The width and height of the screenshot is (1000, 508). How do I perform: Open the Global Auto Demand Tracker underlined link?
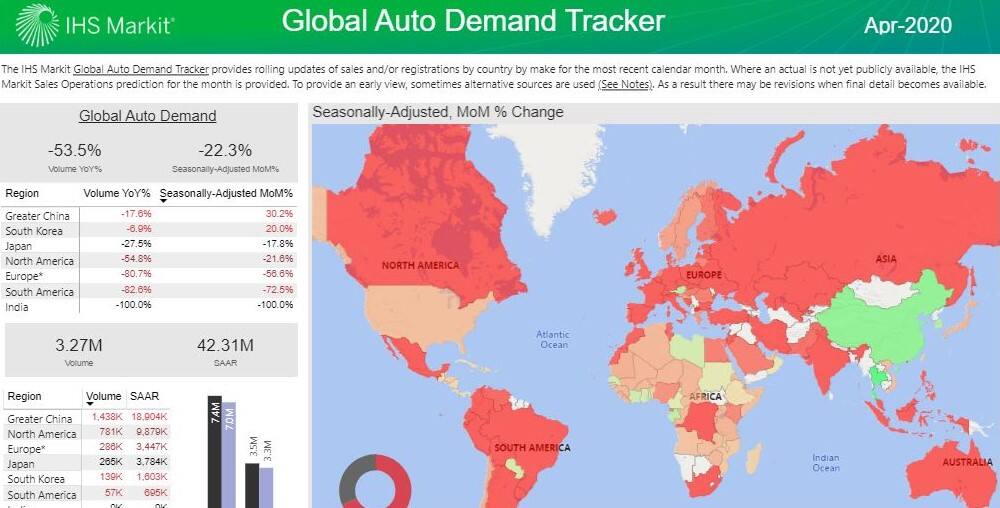pyautogui.click(x=141, y=69)
